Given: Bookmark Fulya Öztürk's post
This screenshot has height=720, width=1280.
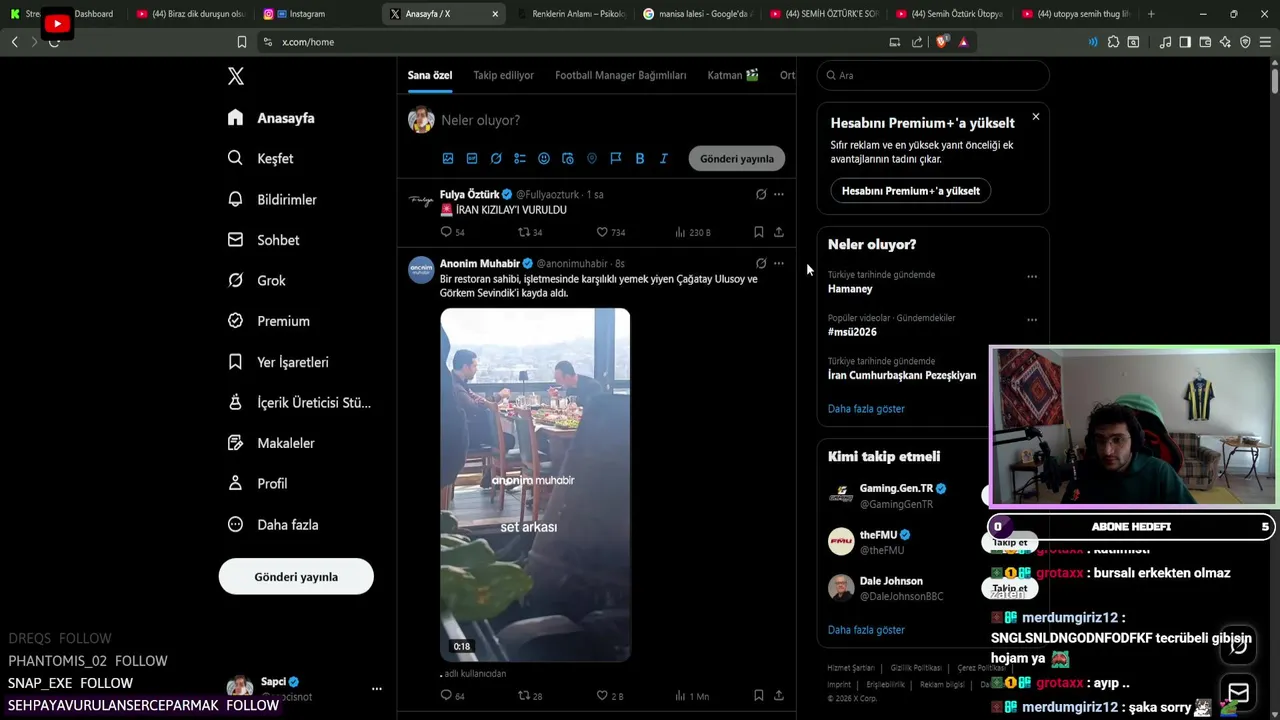Looking at the screenshot, I should click(759, 232).
